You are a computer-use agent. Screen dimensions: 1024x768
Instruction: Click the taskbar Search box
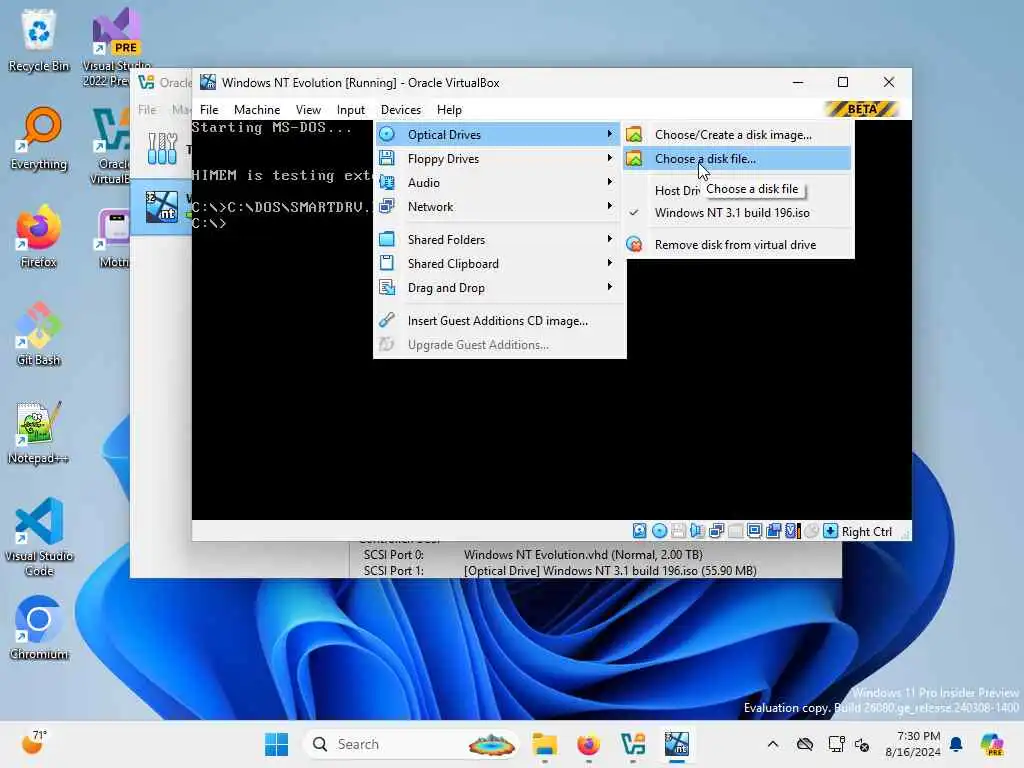412,744
